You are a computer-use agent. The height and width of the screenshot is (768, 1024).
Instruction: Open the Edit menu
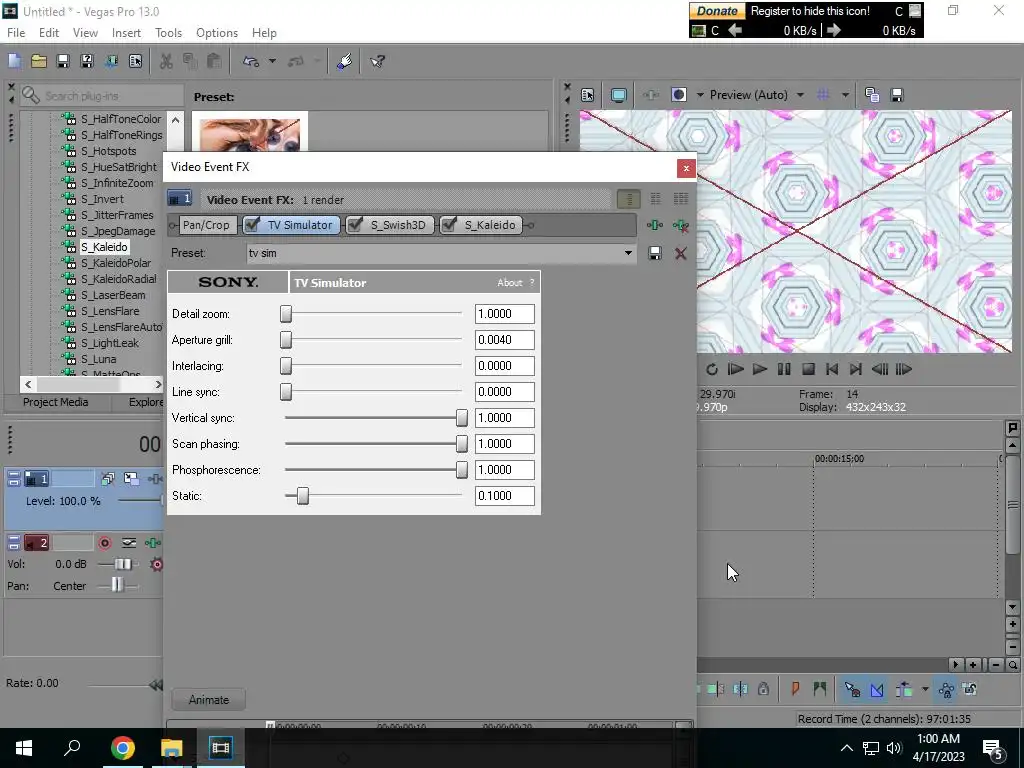49,33
